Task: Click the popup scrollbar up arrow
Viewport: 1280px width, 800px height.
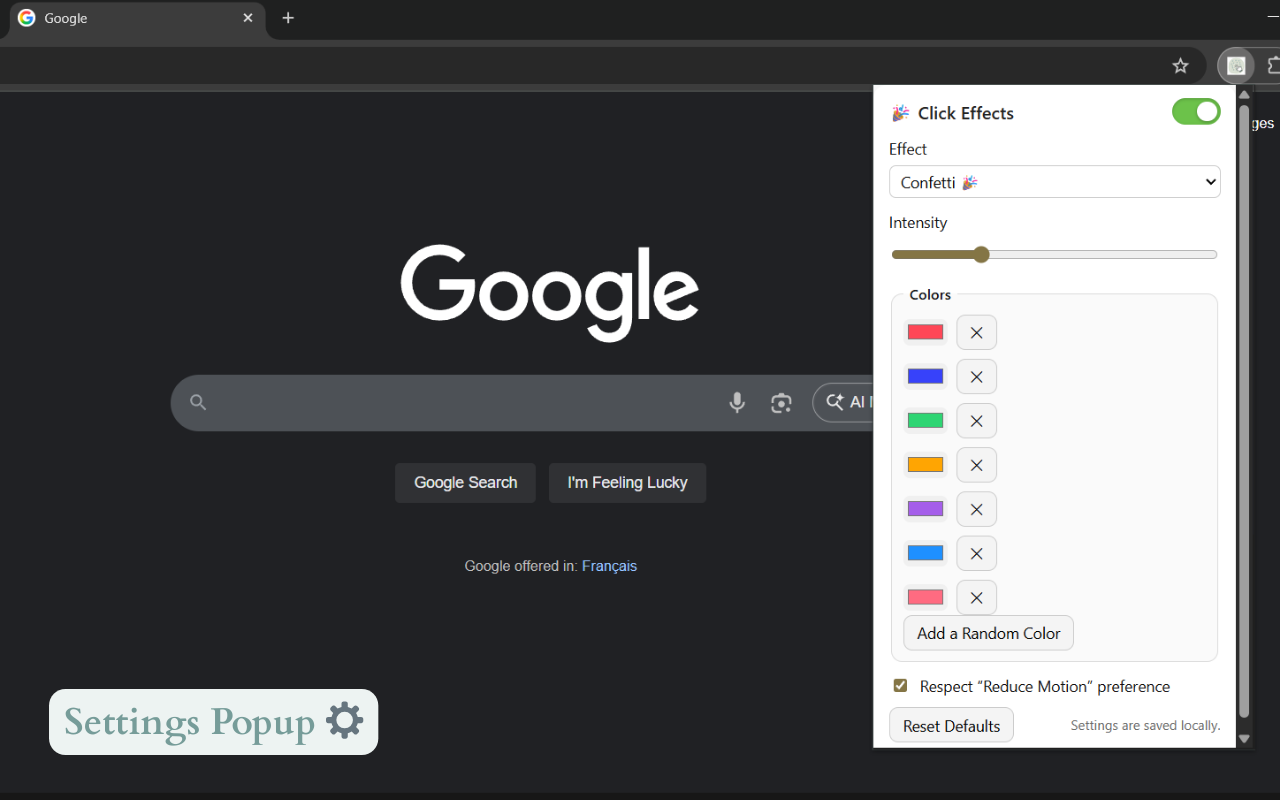Action: pyautogui.click(x=1245, y=95)
